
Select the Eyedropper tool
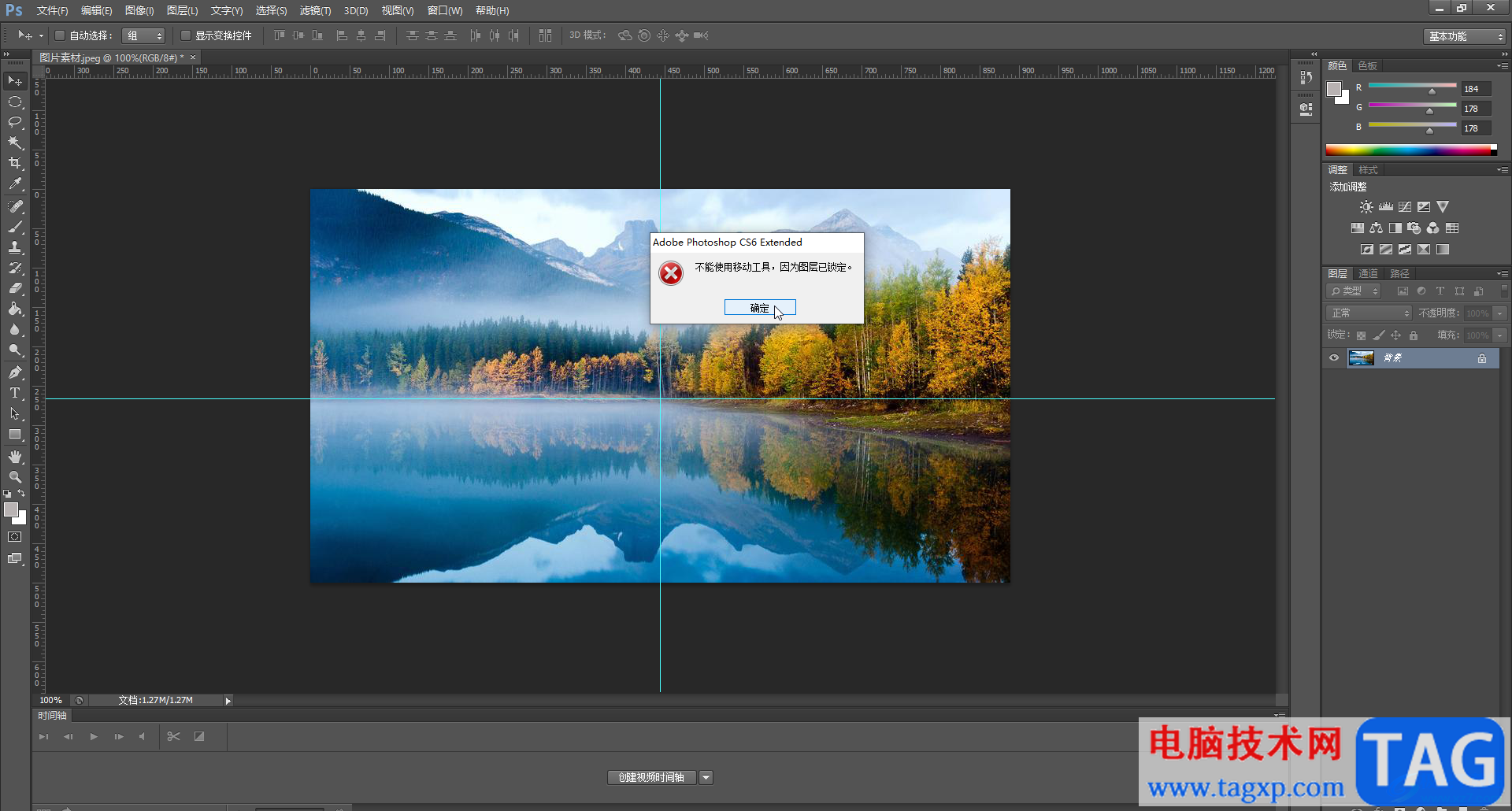click(15, 183)
